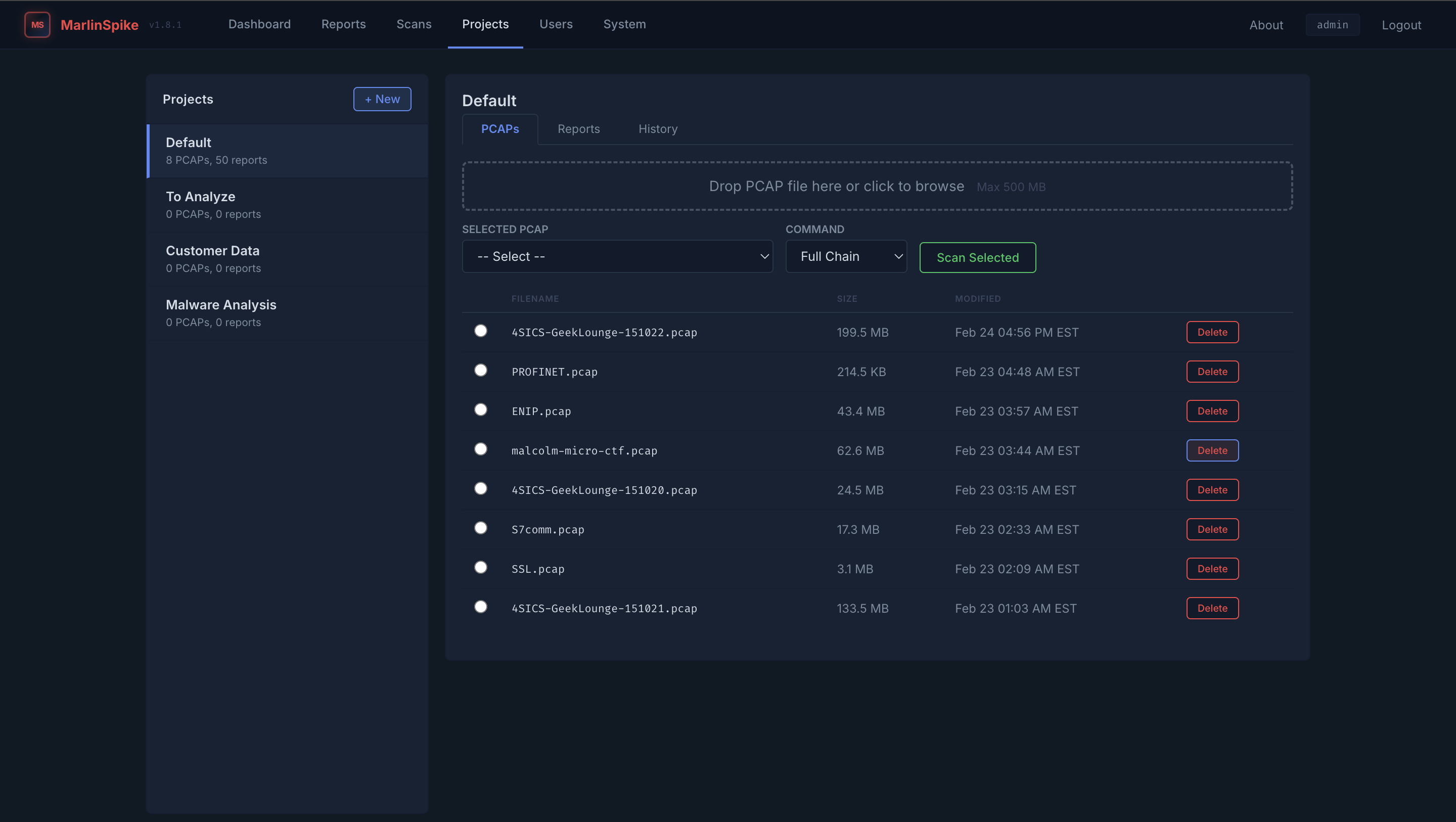Viewport: 1456px width, 822px height.
Task: Open the Scans section from the navbar
Action: tap(414, 24)
